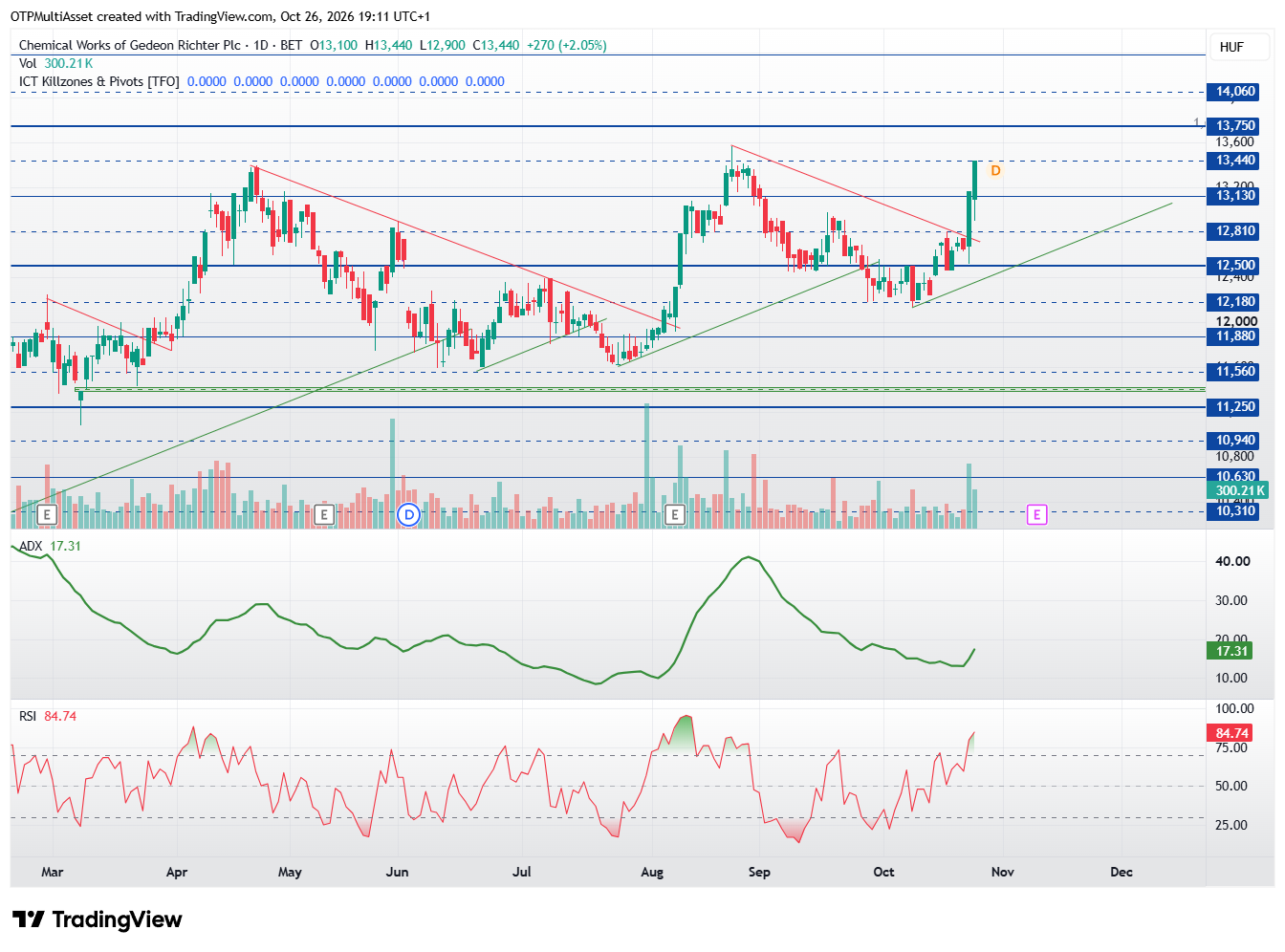Click the earnings E marker near May
Viewport: 1285px width, 952px height.
click(x=324, y=515)
